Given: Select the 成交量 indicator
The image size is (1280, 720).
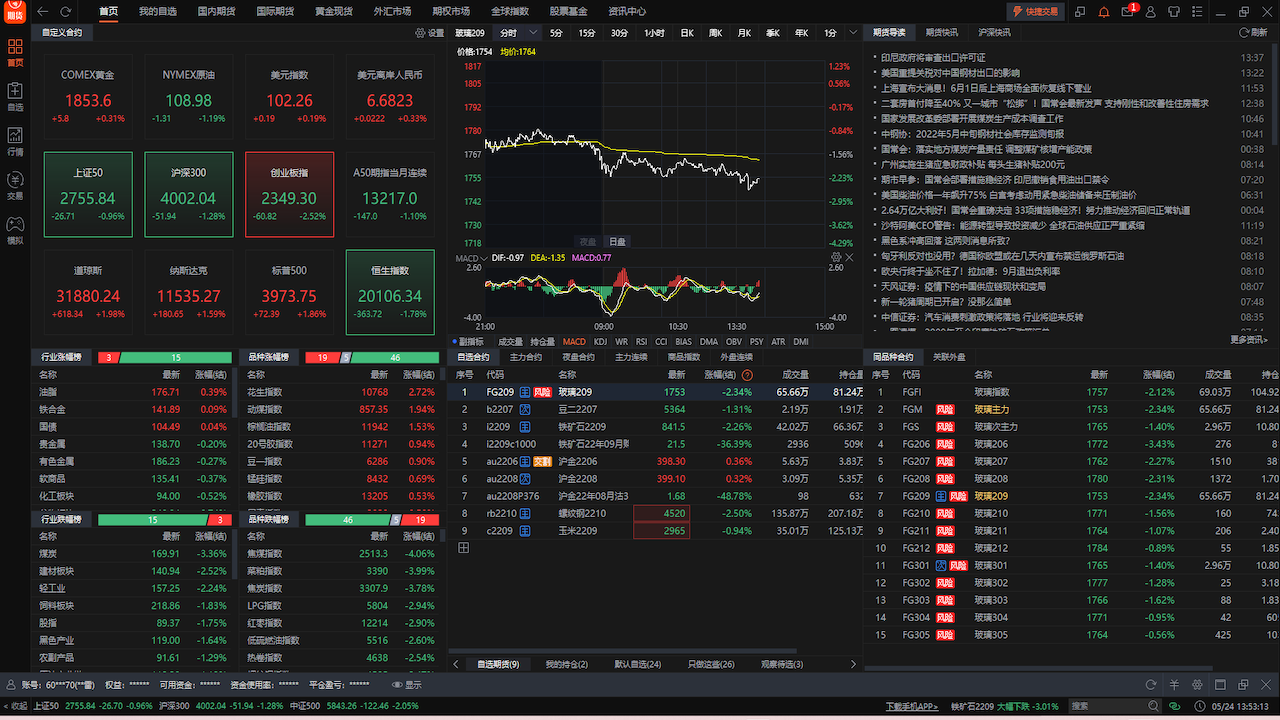Looking at the screenshot, I should [510, 342].
